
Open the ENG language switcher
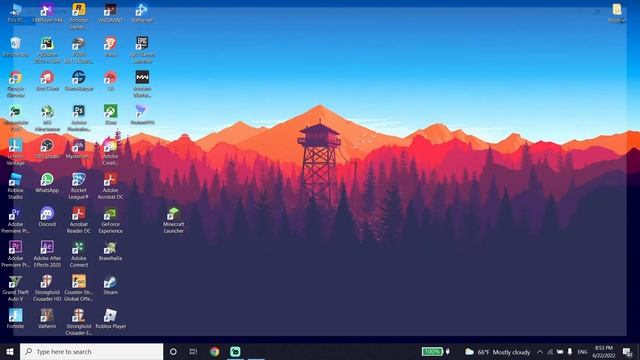pos(582,352)
